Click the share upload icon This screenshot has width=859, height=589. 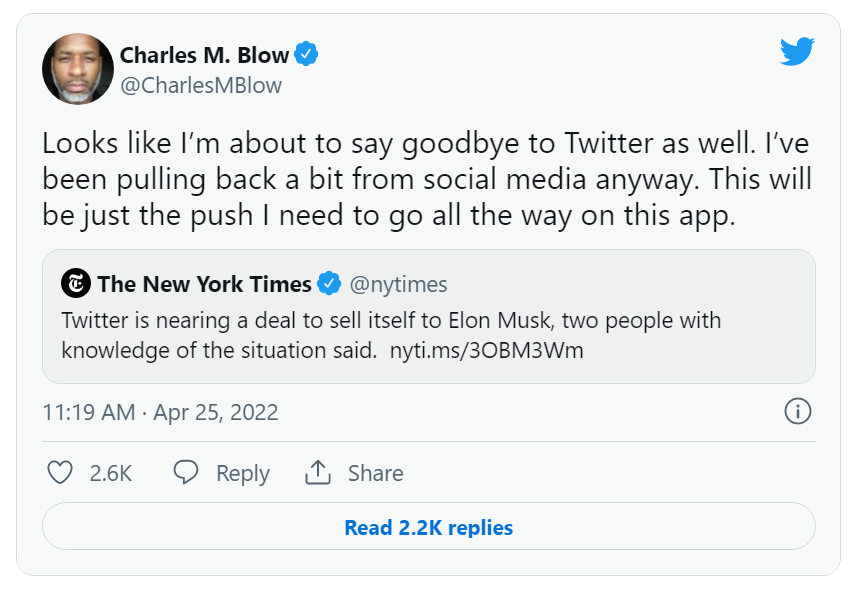point(318,473)
